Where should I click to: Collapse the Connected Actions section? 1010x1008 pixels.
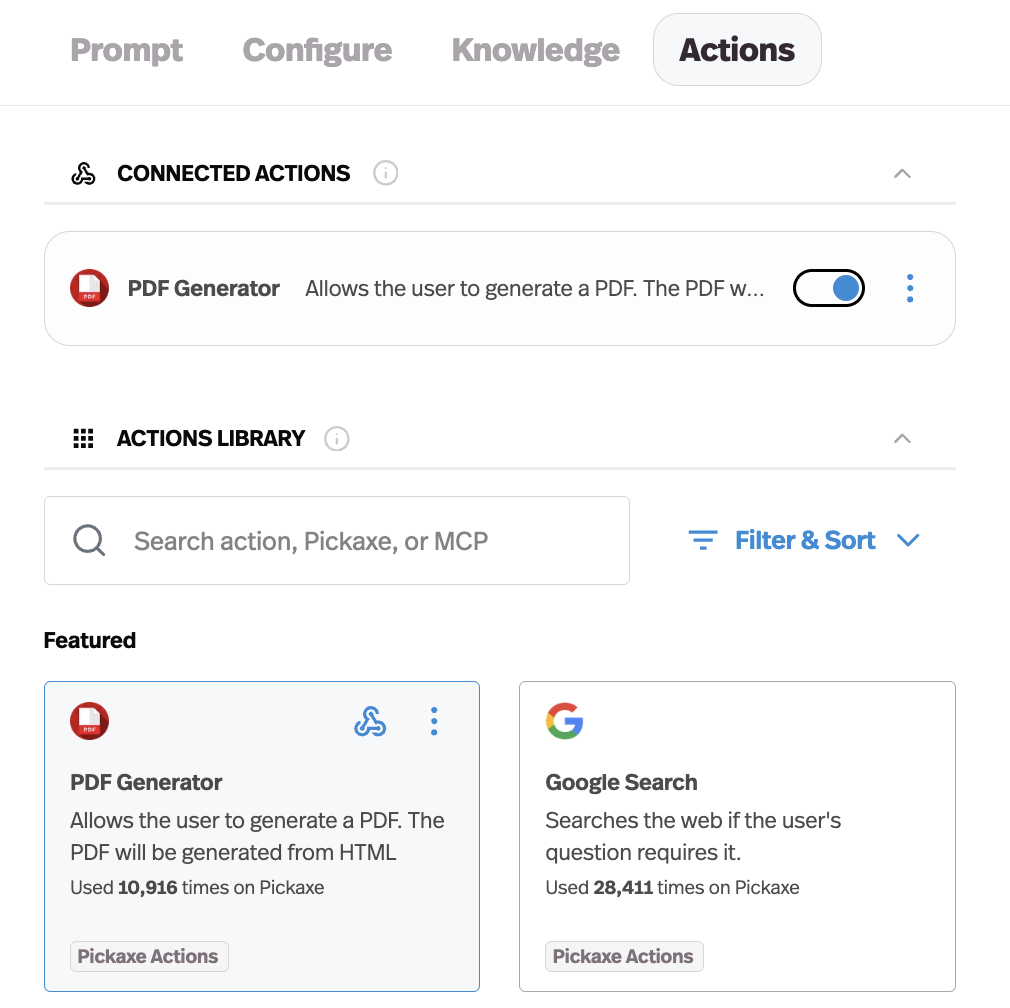click(902, 173)
